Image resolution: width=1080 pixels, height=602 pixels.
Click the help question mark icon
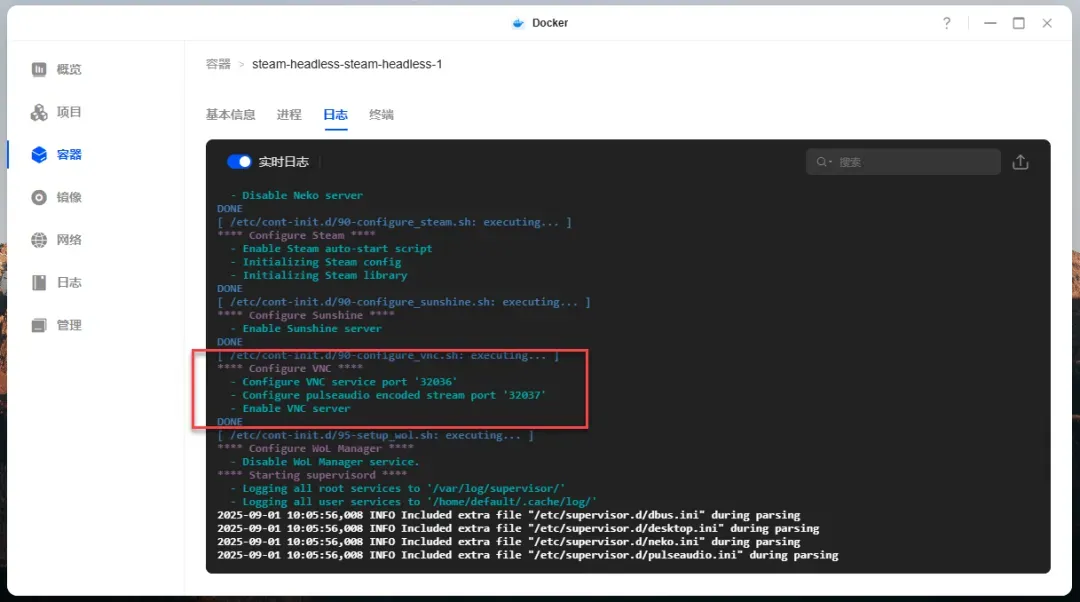click(946, 23)
